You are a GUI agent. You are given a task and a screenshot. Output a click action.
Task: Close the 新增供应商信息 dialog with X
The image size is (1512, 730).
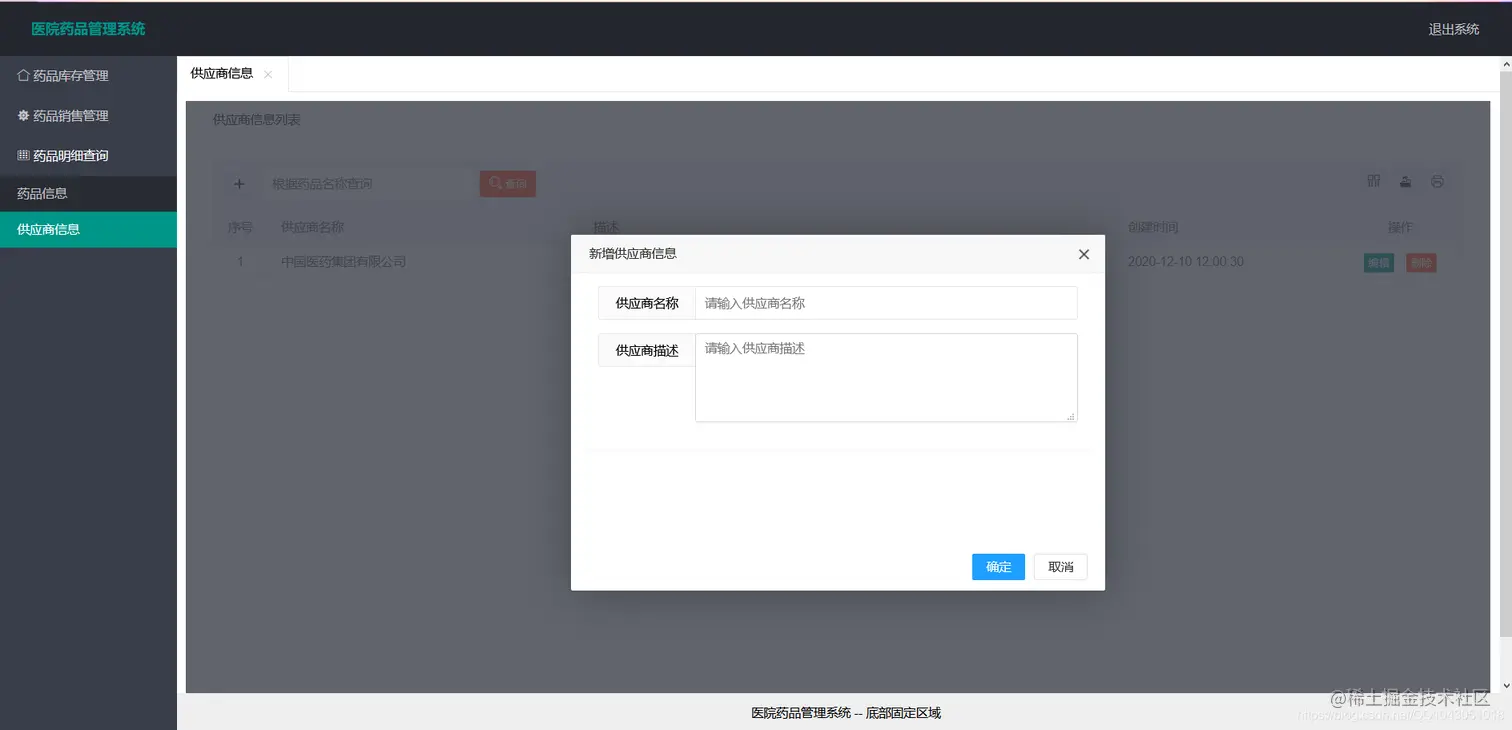point(1084,254)
